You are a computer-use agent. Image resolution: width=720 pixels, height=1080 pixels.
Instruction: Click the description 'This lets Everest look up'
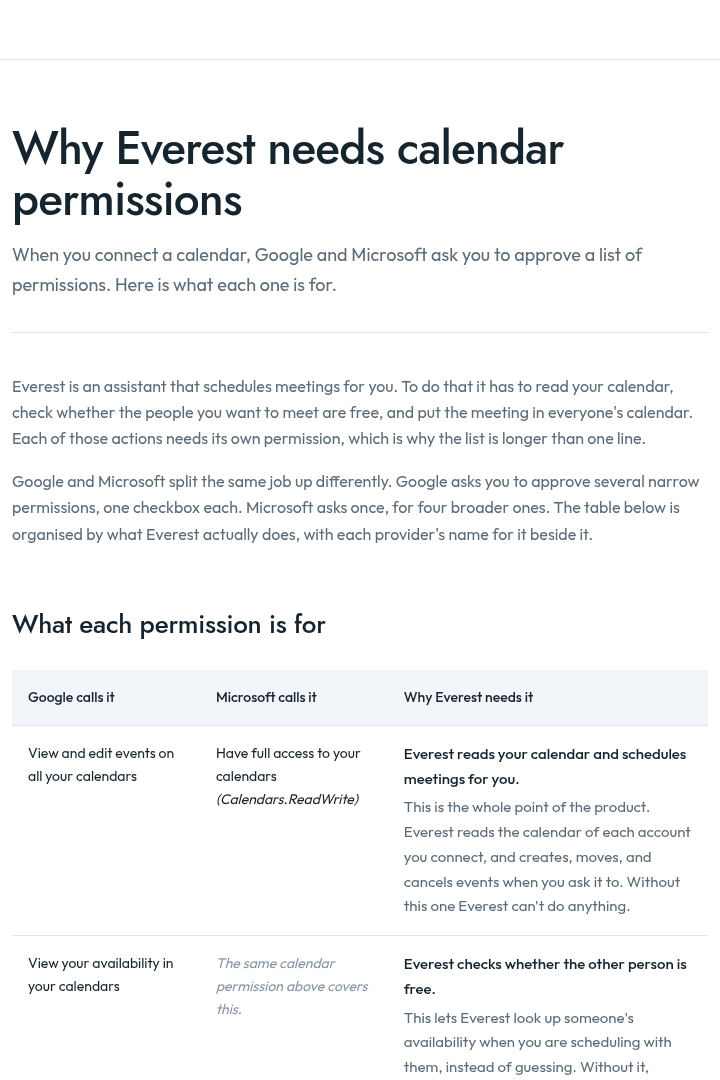click(526, 1042)
